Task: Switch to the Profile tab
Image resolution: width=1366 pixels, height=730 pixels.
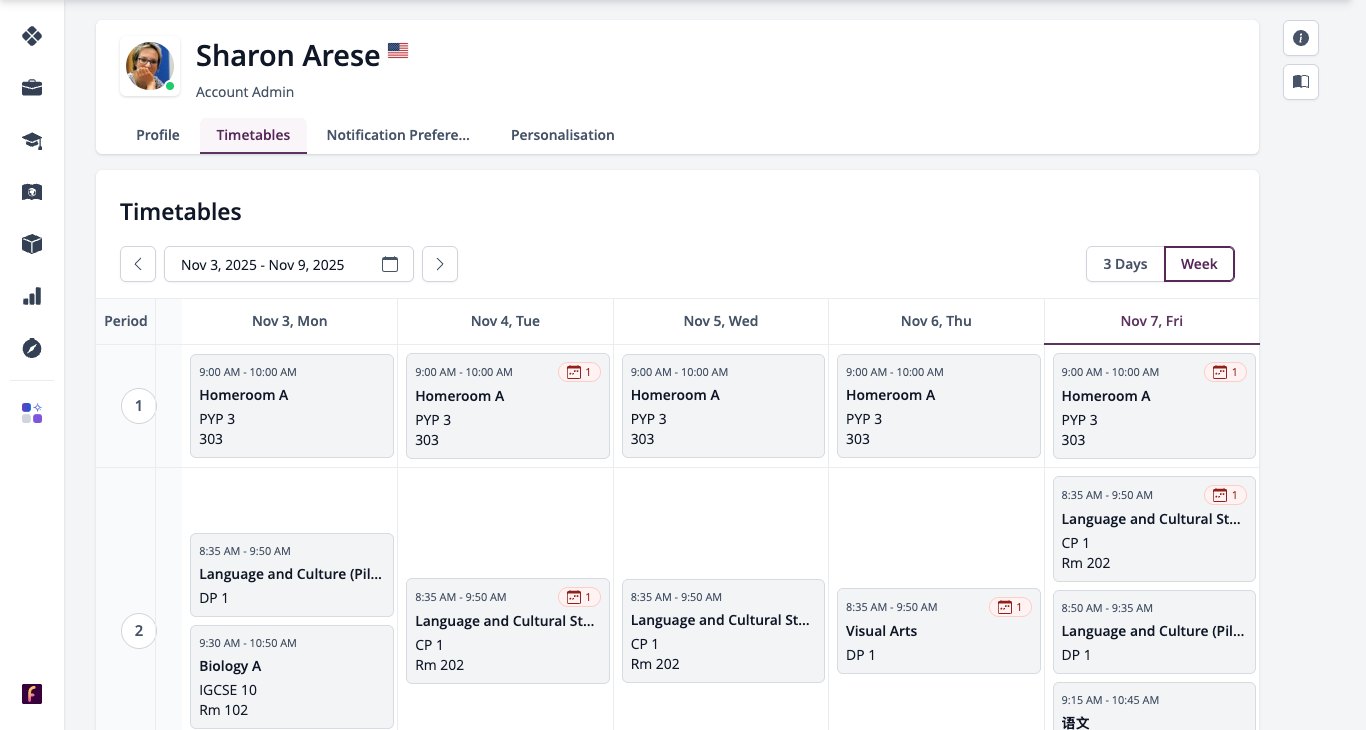Action: coord(158,135)
